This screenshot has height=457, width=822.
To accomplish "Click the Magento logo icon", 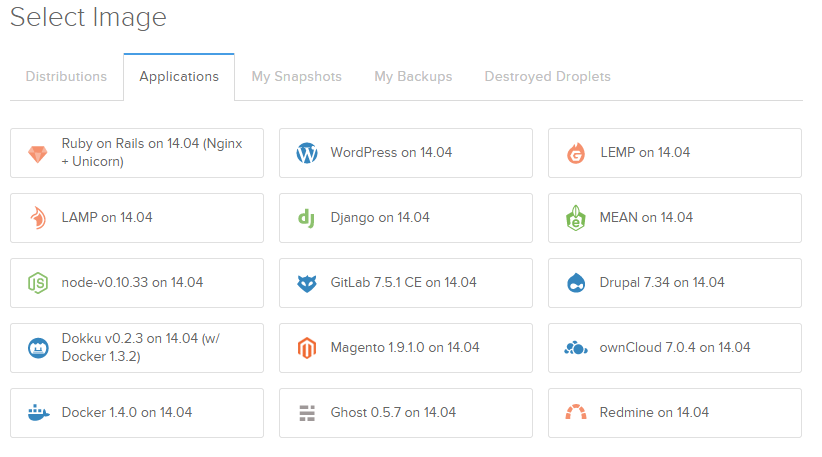I will (x=307, y=348).
